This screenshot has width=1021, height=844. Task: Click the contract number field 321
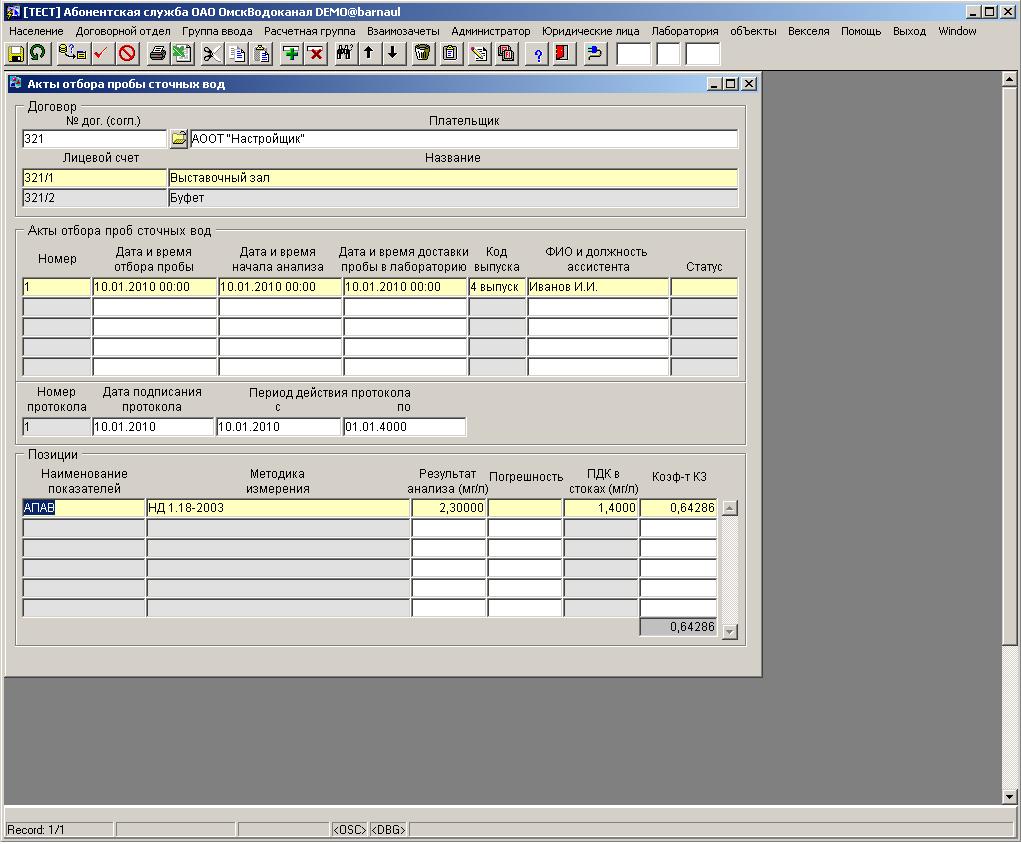[94, 139]
